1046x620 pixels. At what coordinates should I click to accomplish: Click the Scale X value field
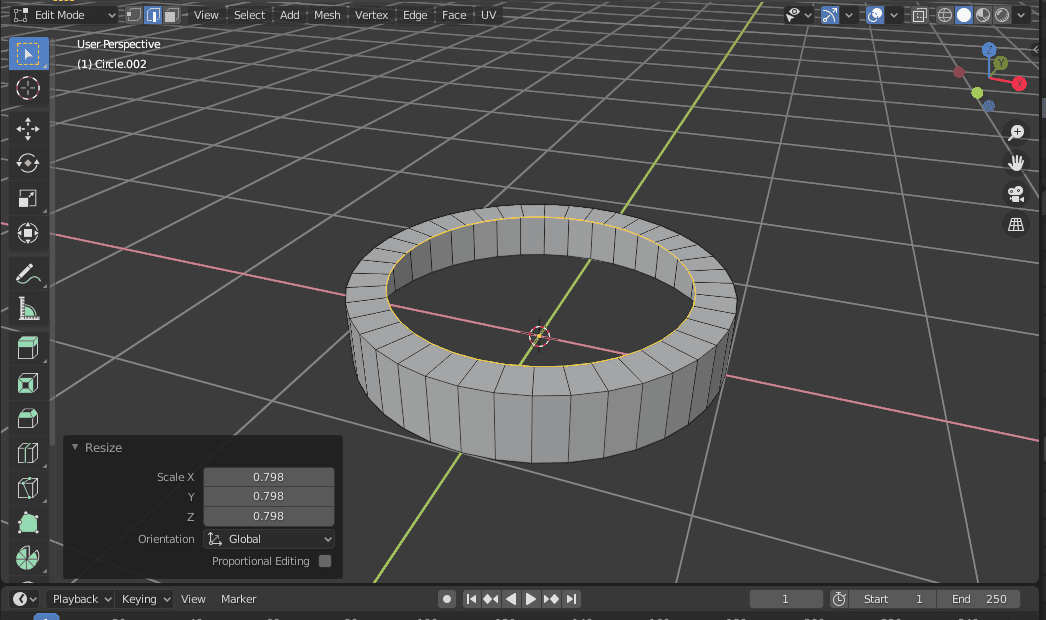point(268,476)
